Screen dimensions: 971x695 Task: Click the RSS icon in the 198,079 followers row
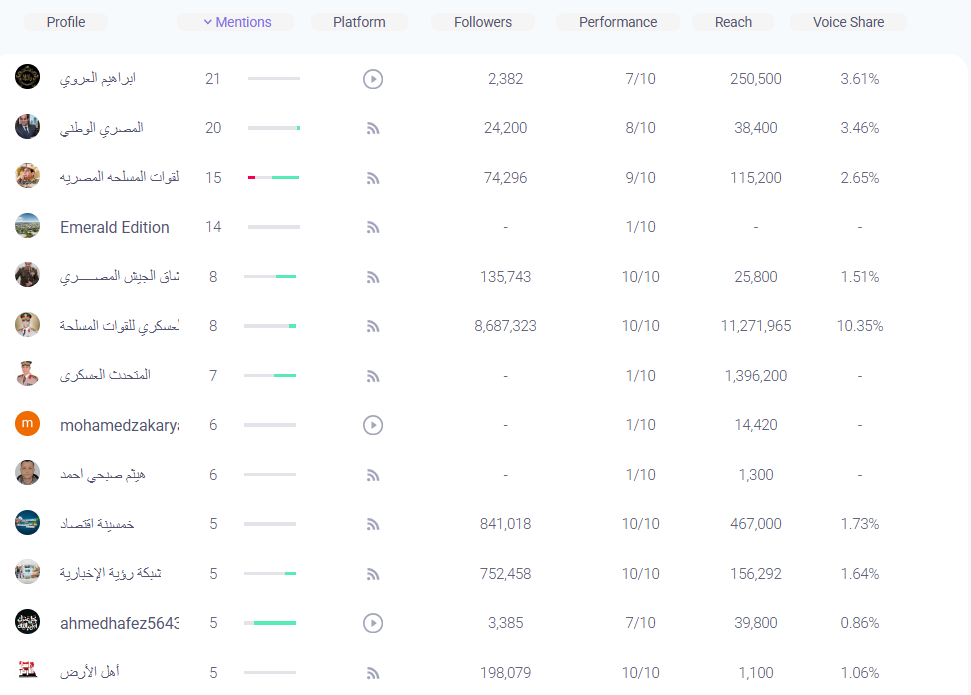373,673
